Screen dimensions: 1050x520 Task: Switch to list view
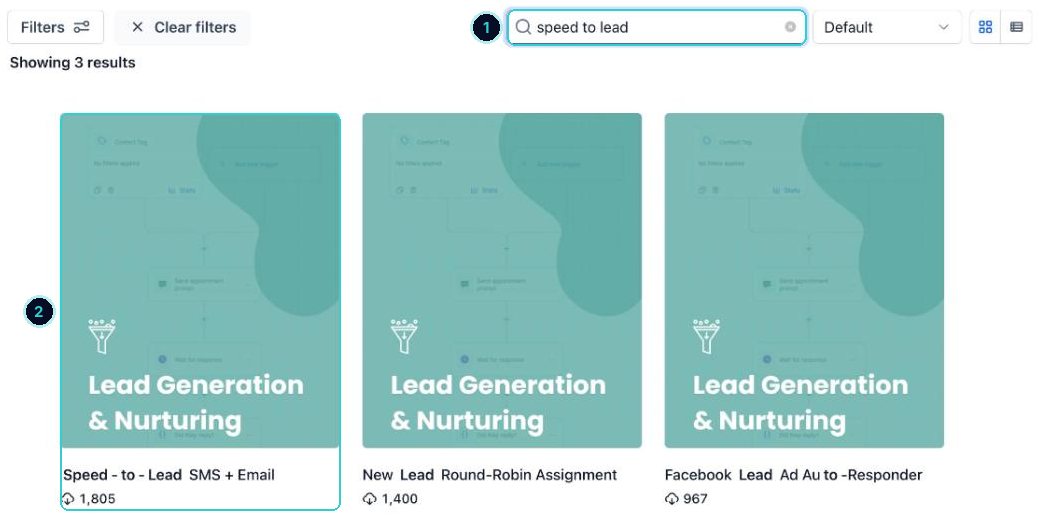click(x=1017, y=27)
